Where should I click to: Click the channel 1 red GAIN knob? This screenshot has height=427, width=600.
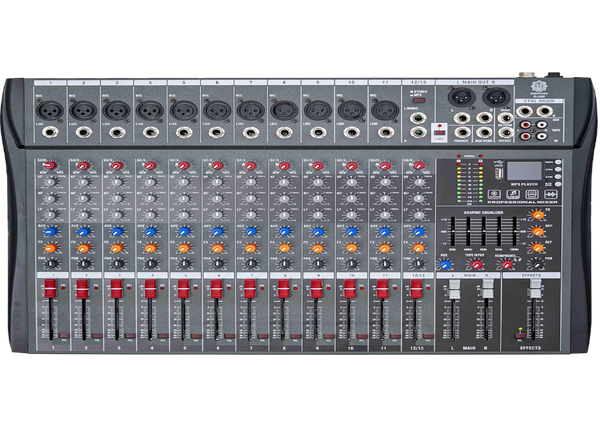point(50,166)
